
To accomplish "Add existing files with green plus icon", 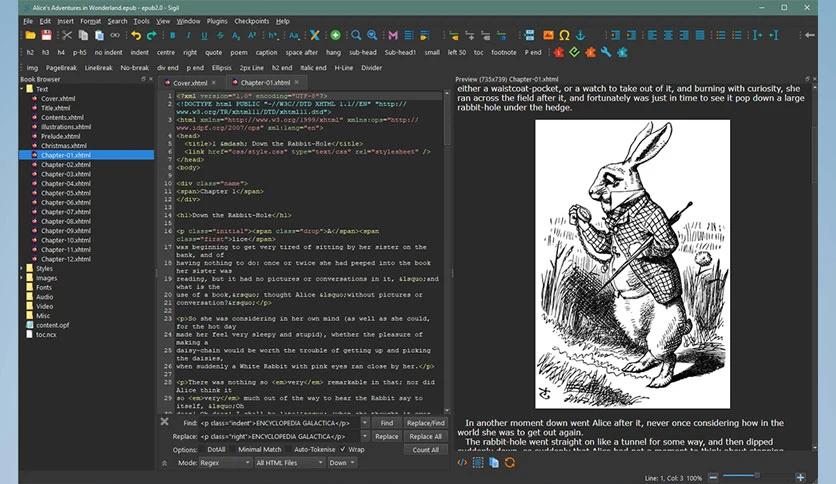I will [335, 35].
